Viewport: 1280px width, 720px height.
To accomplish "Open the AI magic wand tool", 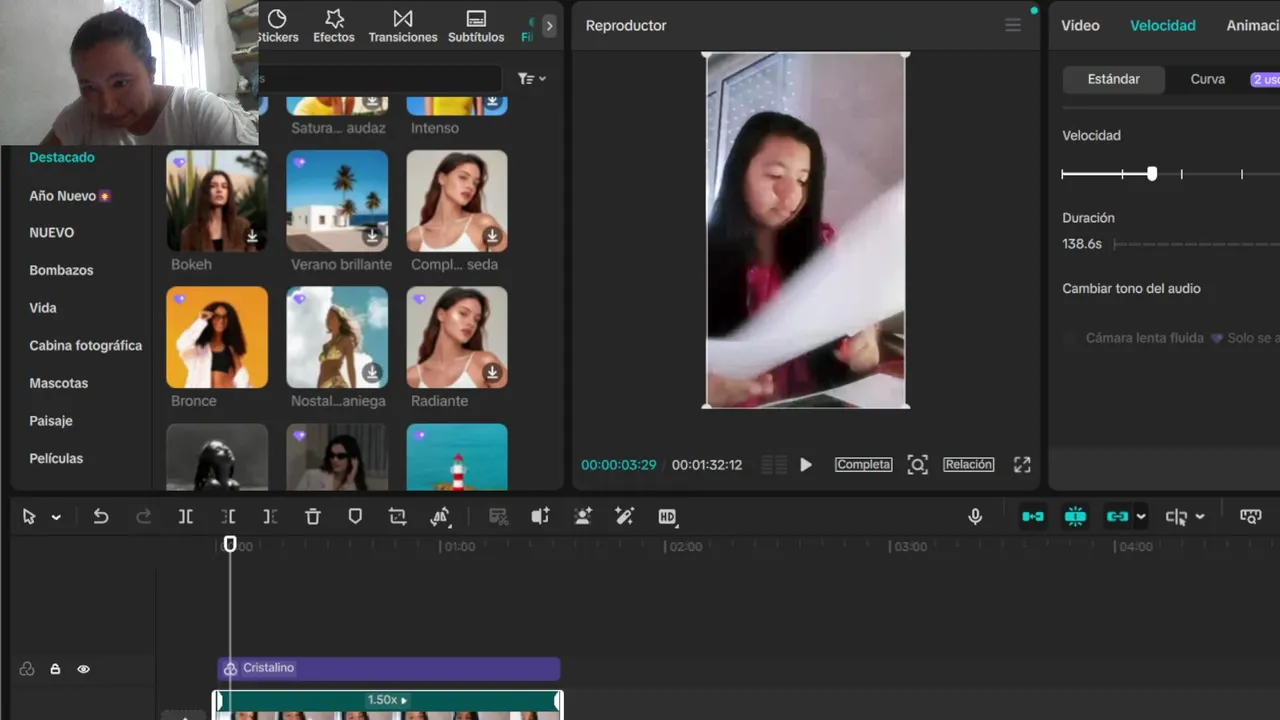I will click(x=625, y=517).
